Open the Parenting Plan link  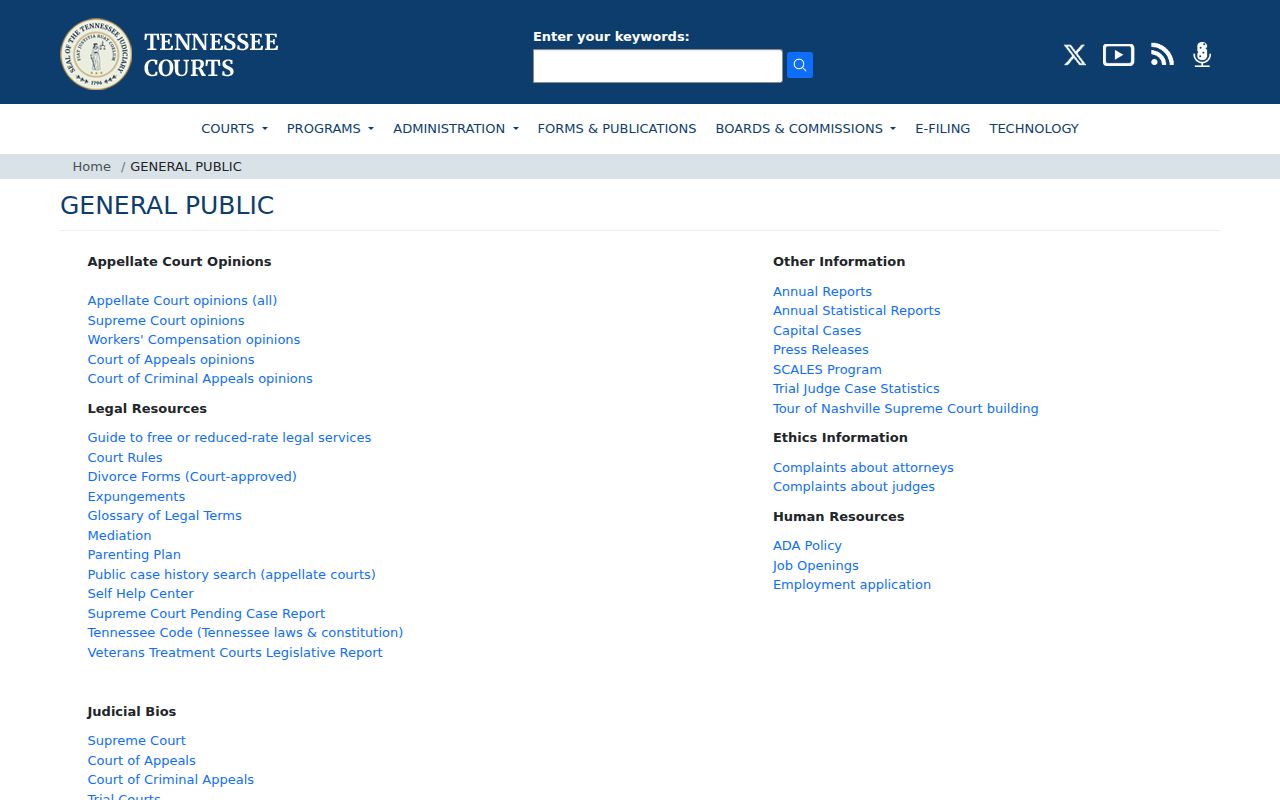click(134, 554)
